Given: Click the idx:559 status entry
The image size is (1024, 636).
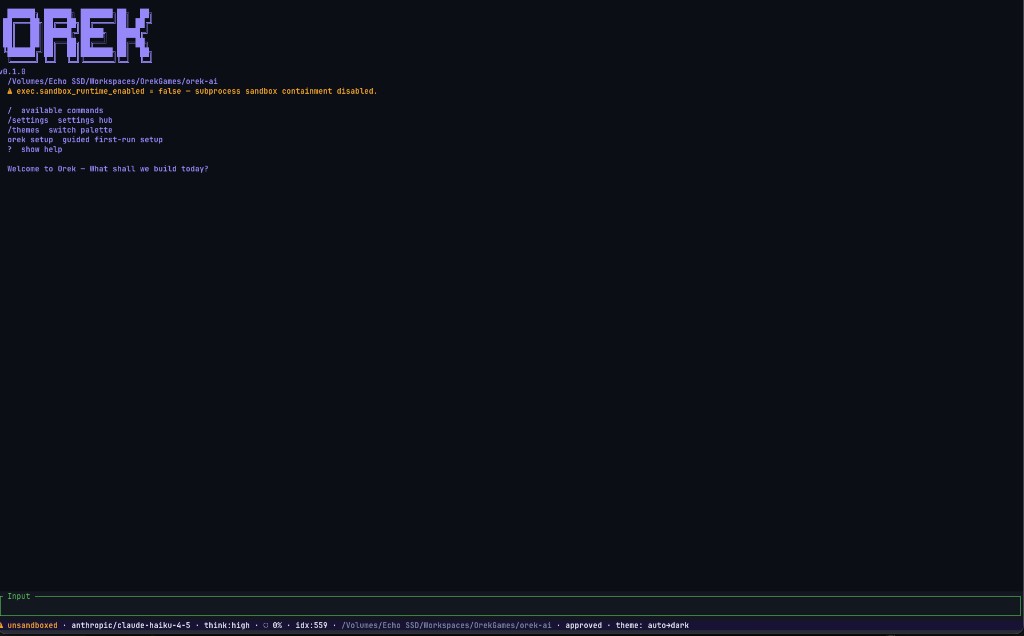Looking at the screenshot, I should (x=312, y=626).
